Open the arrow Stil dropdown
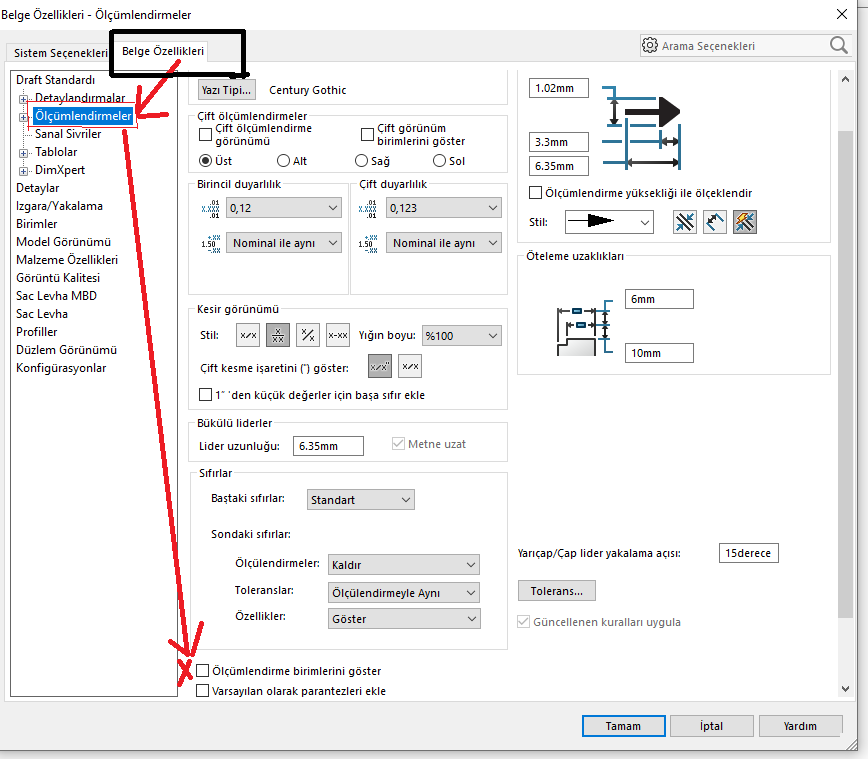This screenshot has height=759, width=868. [x=608, y=222]
